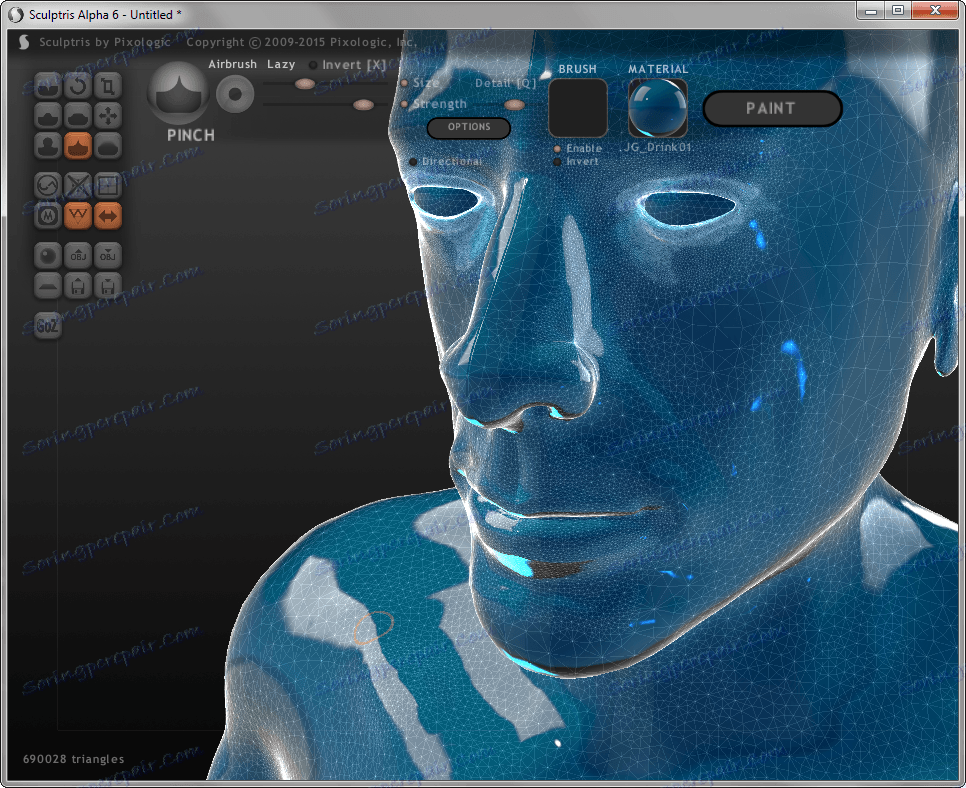Click the Strength slider handle
The width and height of the screenshot is (966, 788).
coord(364,104)
